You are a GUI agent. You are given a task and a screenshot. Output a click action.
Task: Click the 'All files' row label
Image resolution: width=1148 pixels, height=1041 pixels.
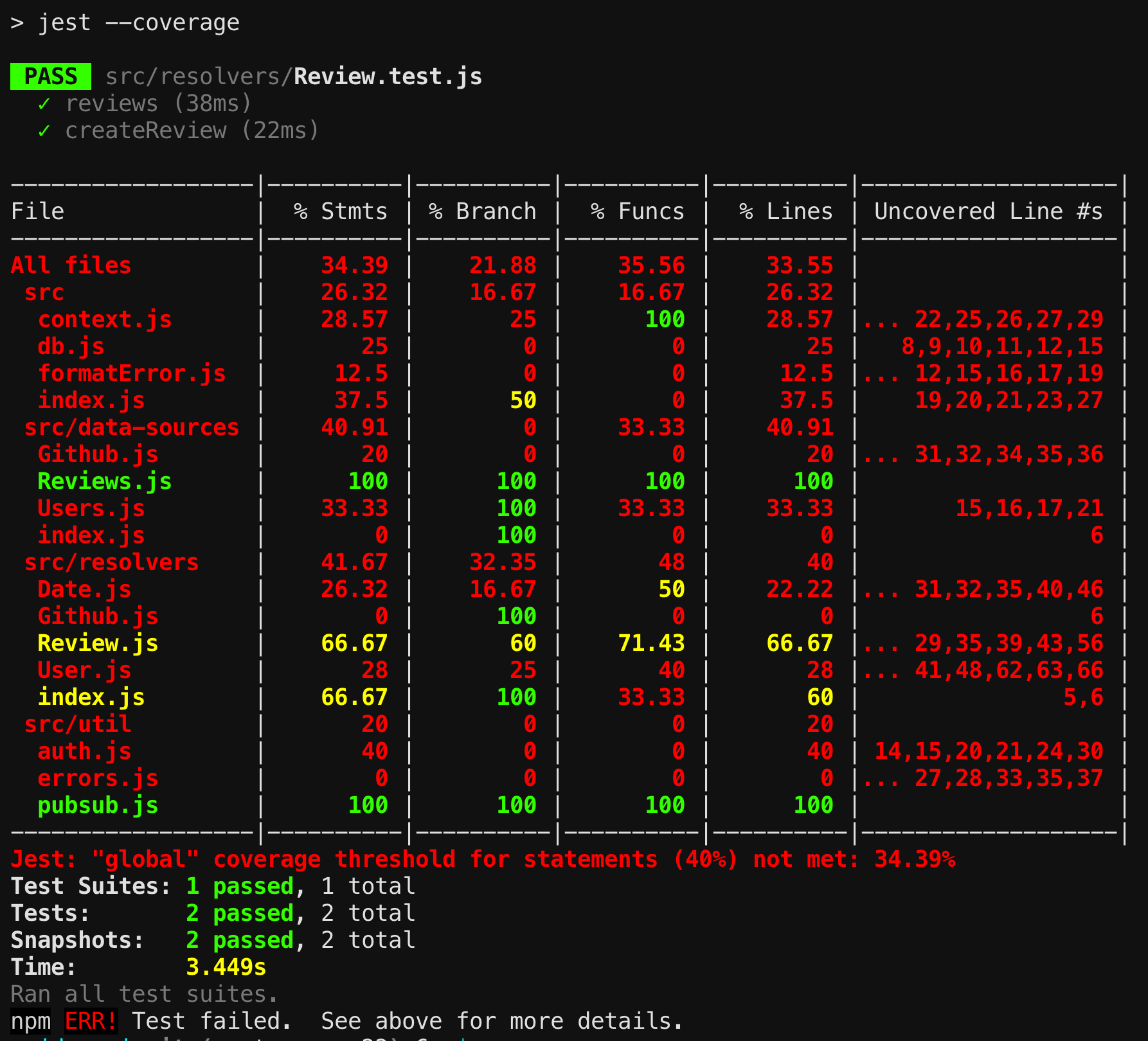pos(71,265)
